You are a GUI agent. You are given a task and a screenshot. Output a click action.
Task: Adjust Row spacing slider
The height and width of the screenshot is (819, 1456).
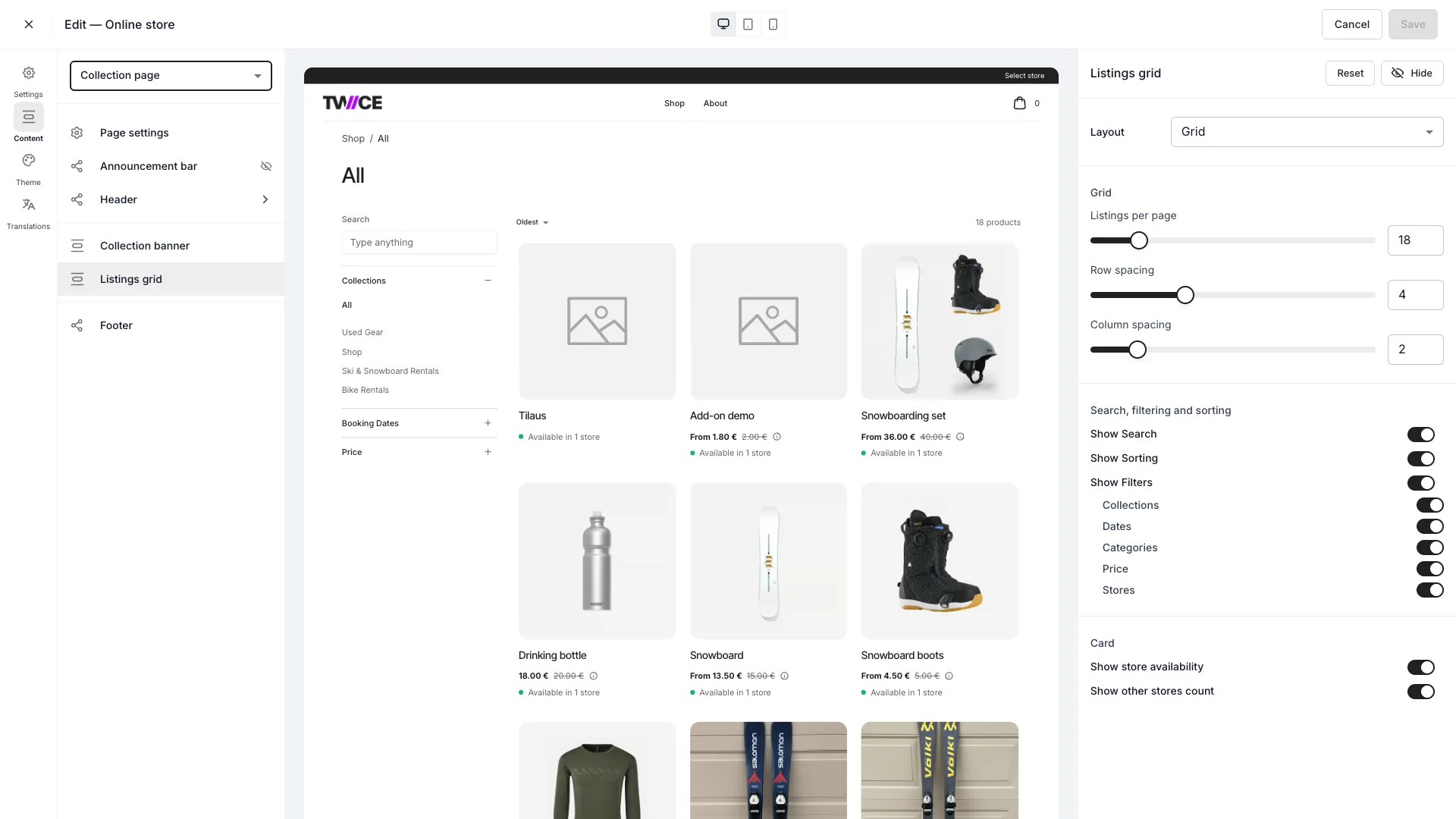click(1185, 295)
